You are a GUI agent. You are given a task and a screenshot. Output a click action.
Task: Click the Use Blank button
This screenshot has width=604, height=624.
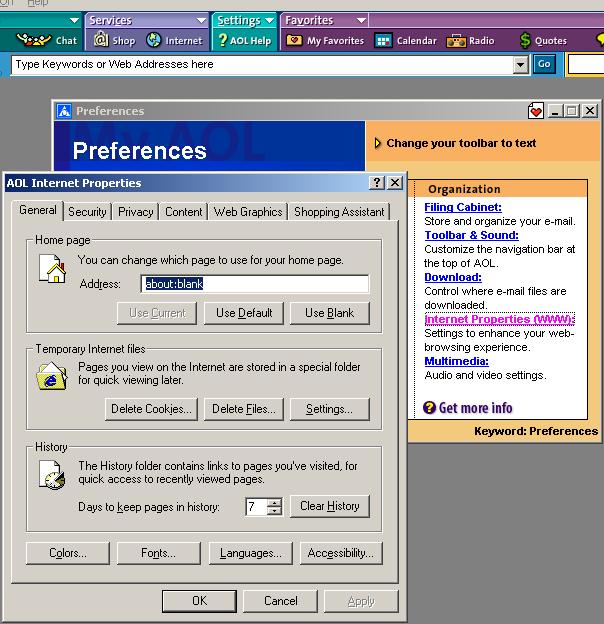[x=329, y=313]
